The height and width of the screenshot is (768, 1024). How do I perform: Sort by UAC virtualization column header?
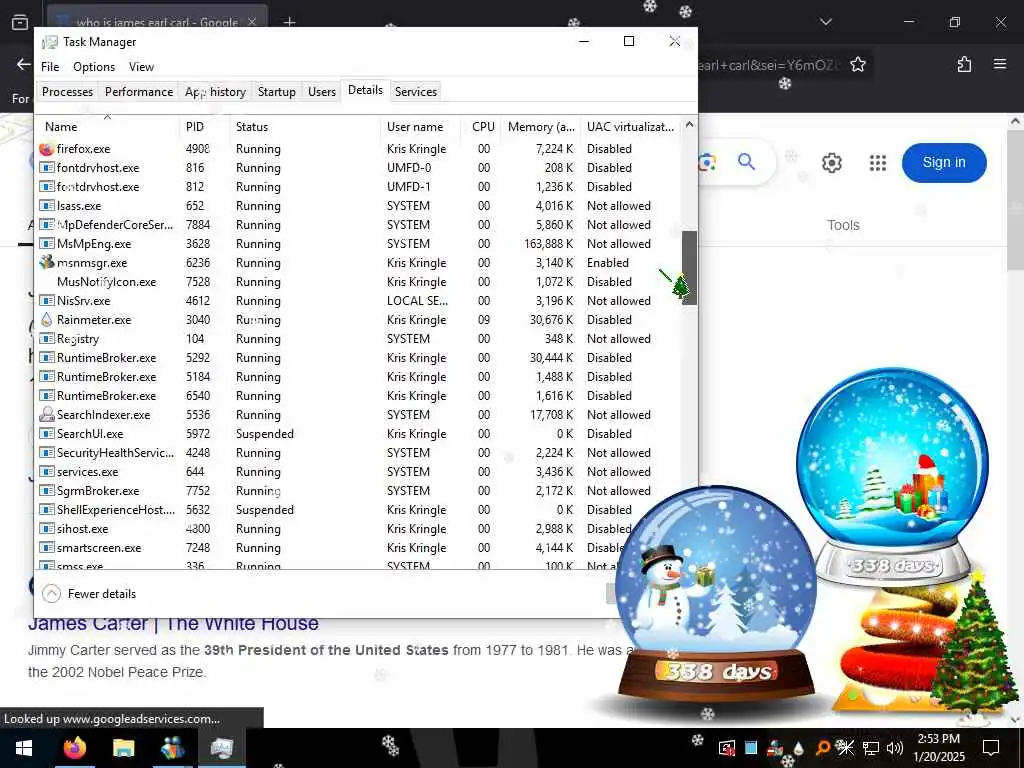point(631,126)
